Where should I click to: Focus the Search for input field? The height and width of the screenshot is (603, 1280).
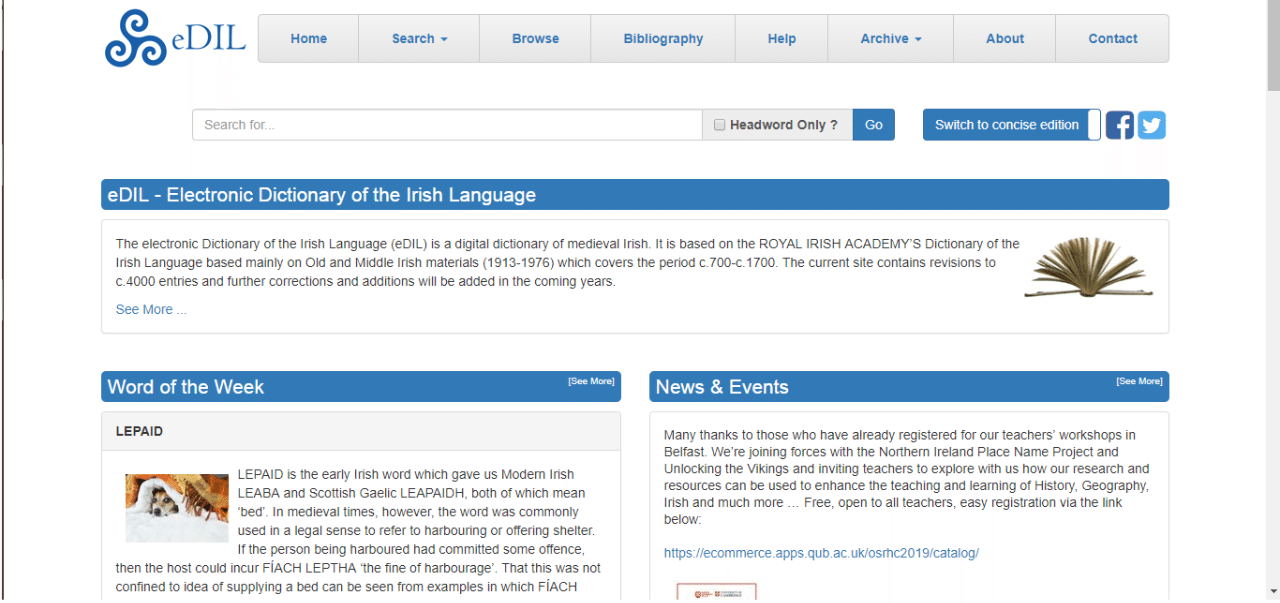coord(447,125)
